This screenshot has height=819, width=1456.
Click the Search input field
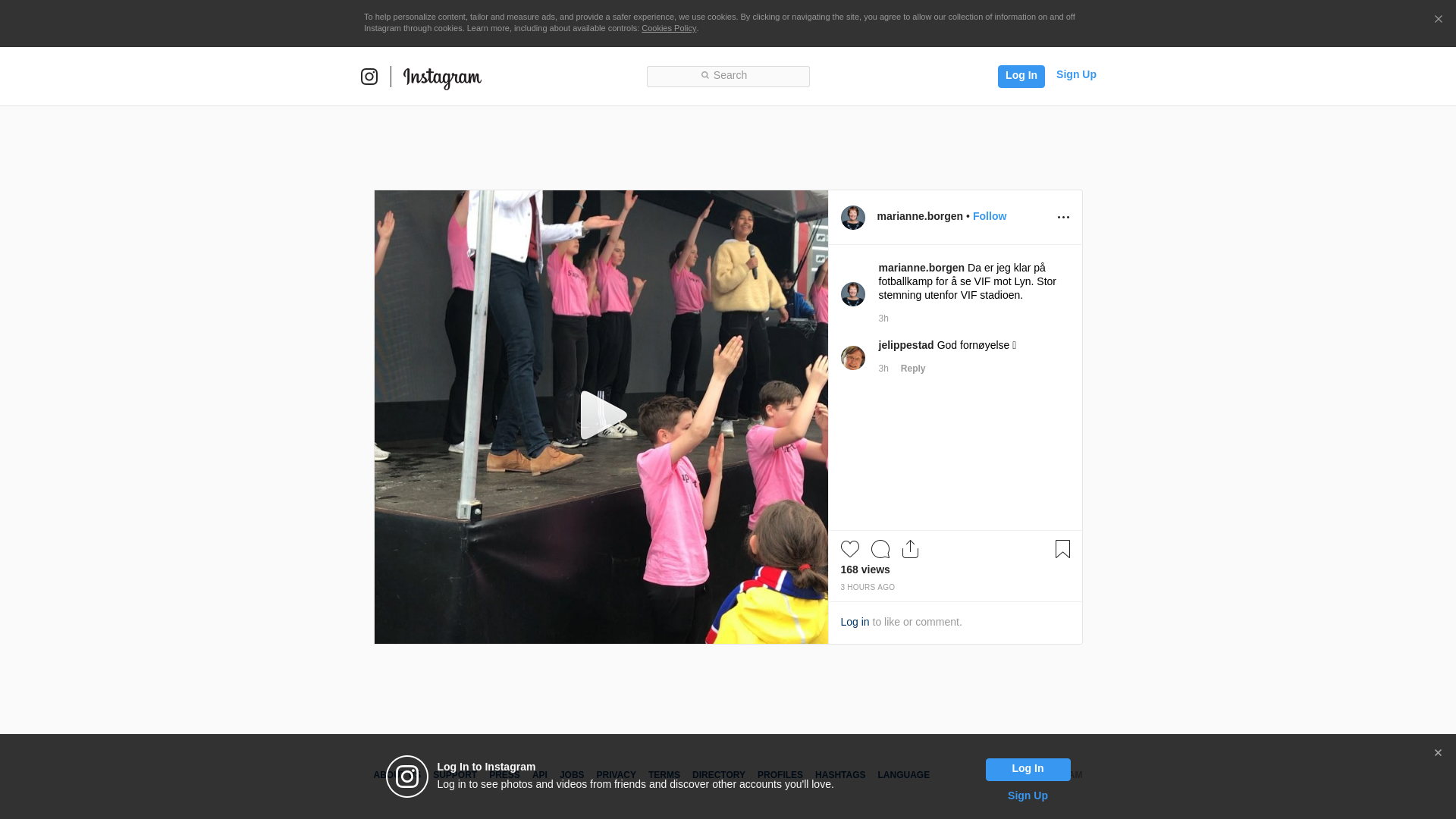(x=728, y=76)
